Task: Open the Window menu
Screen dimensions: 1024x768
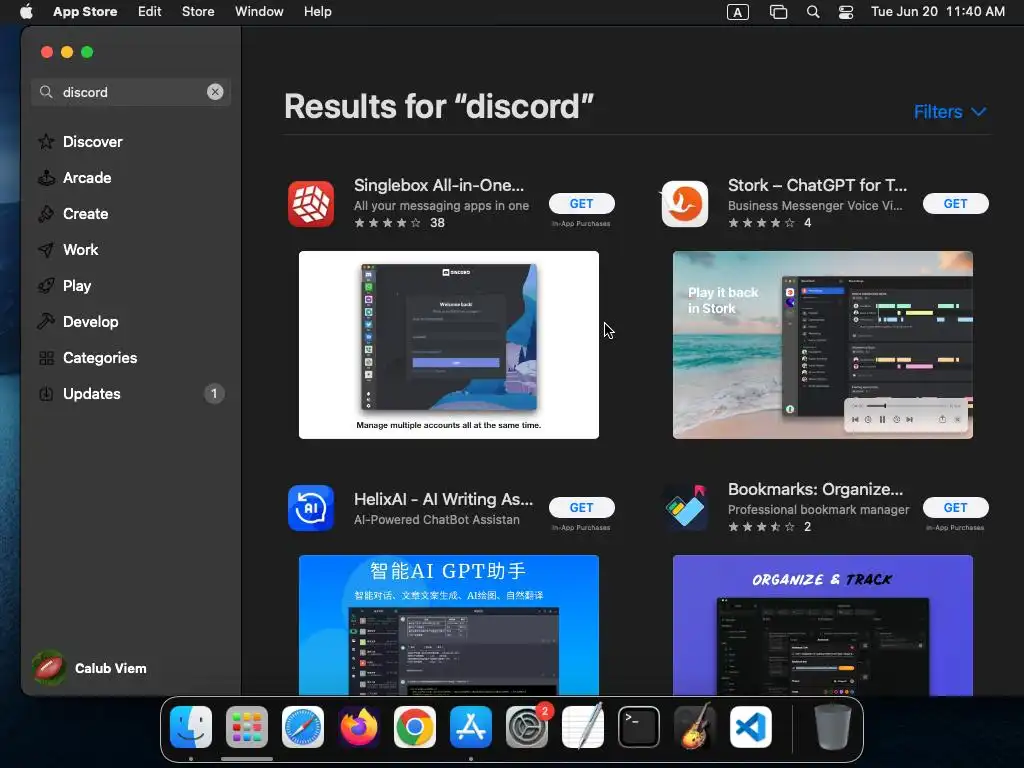Action: tap(259, 12)
